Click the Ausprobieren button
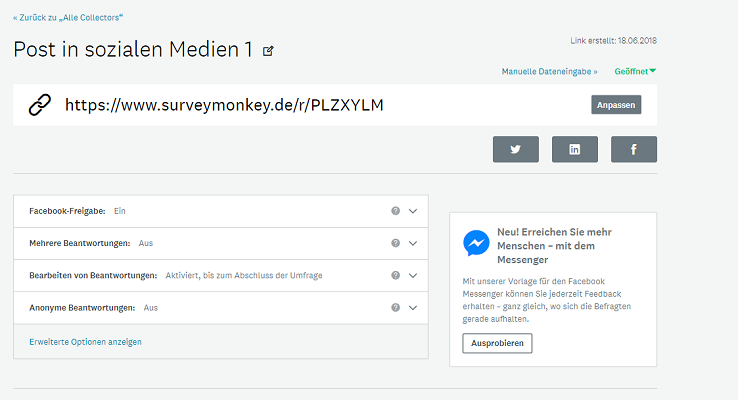 pos(497,343)
